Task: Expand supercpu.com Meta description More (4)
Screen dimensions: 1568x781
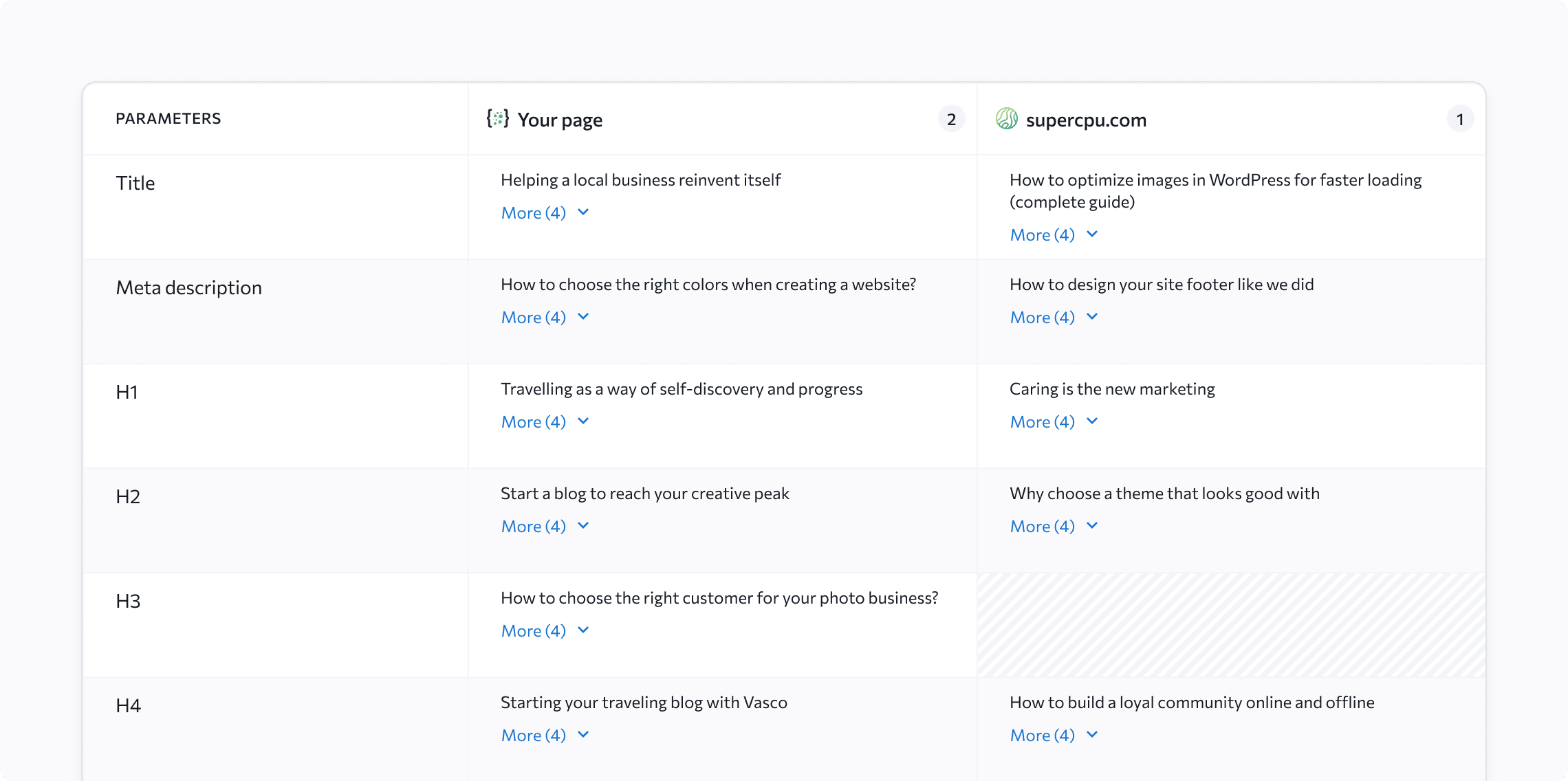Action: 1043,317
